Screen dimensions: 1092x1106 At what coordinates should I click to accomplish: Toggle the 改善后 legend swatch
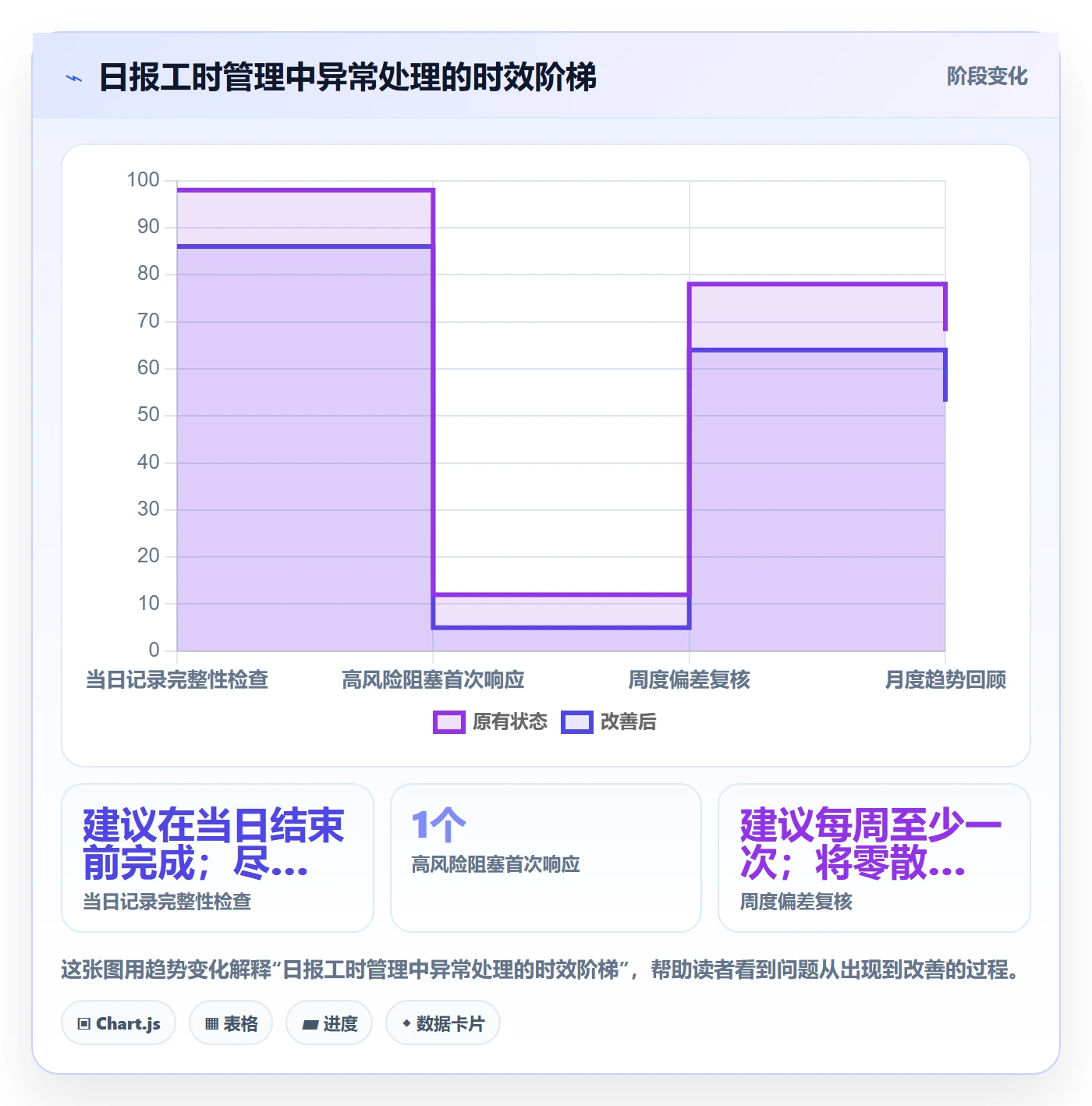tap(576, 722)
